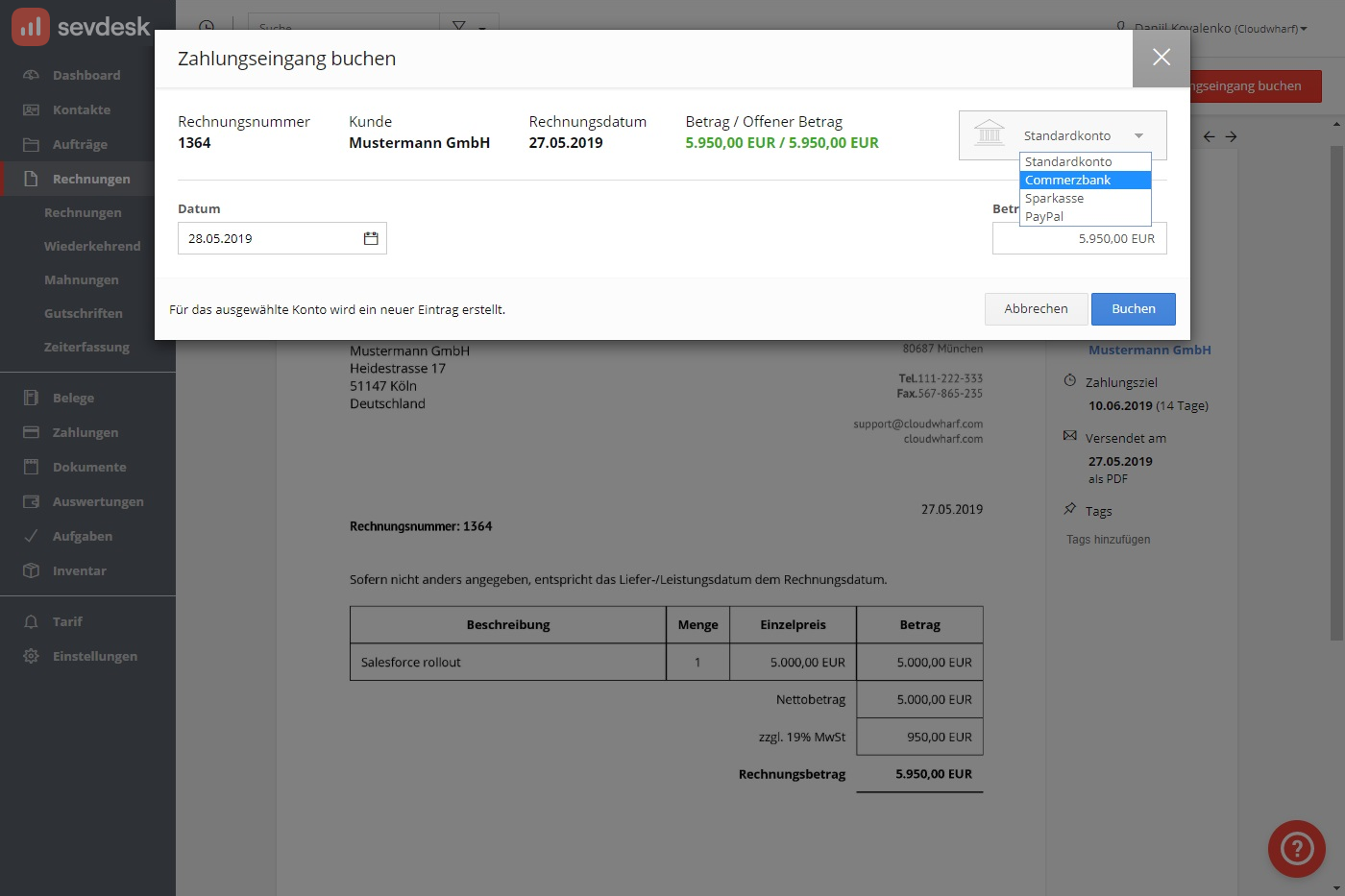Open the Rechnungen sub-item
Image resolution: width=1345 pixels, height=896 pixels.
click(x=83, y=212)
